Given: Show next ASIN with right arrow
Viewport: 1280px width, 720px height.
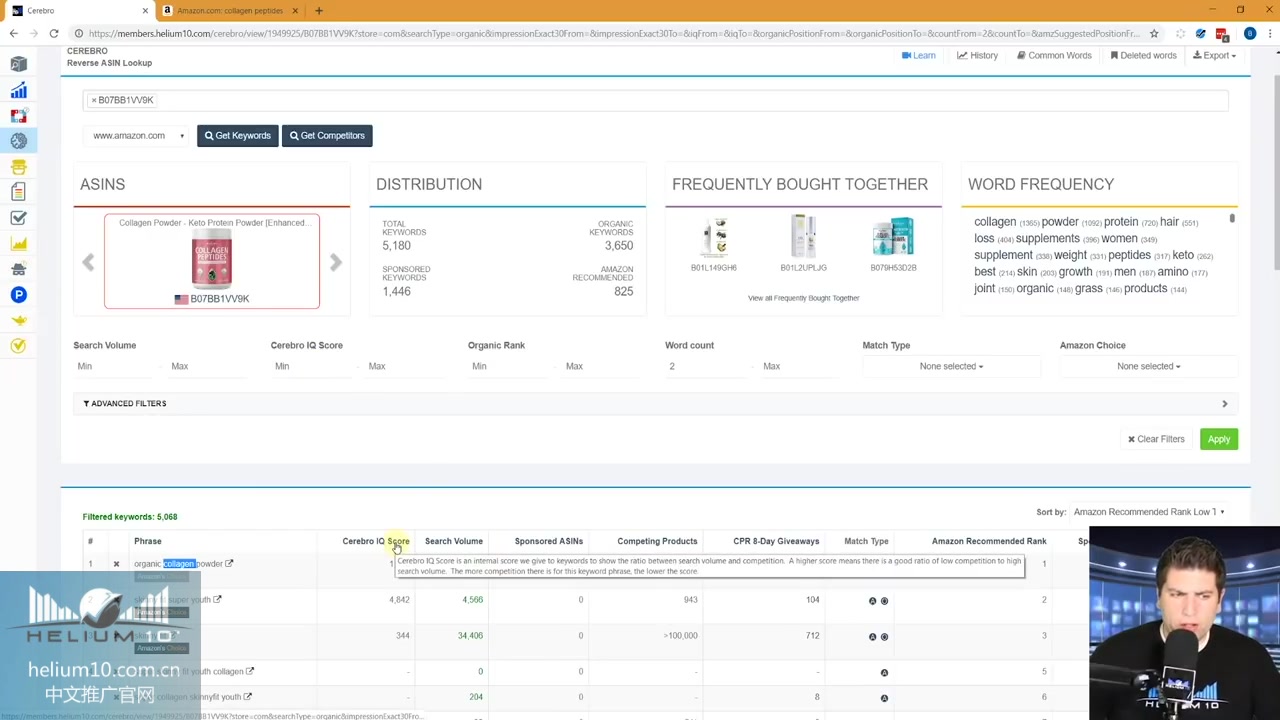Looking at the screenshot, I should click(336, 262).
